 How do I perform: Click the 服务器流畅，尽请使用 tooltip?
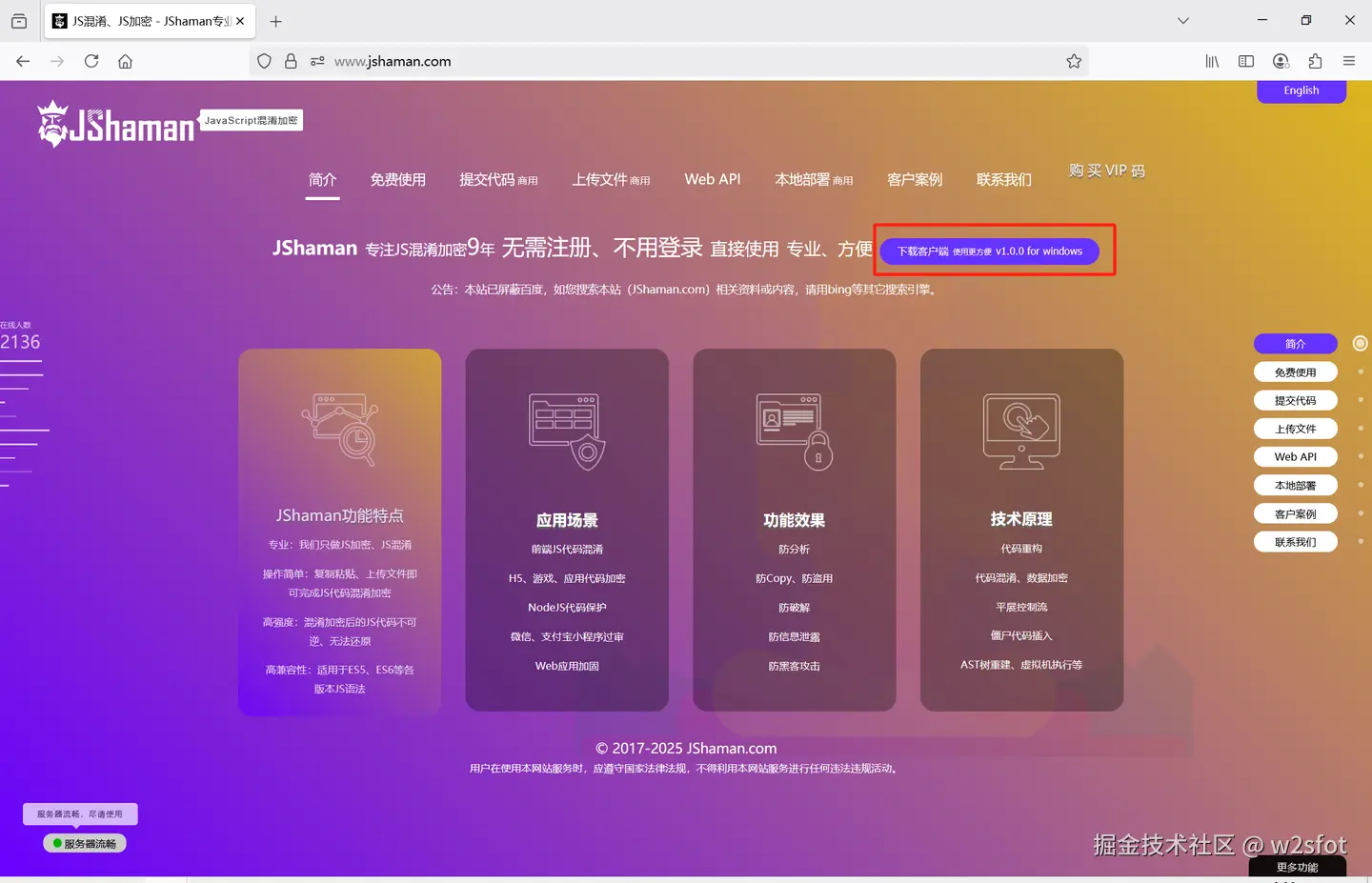pos(80,814)
